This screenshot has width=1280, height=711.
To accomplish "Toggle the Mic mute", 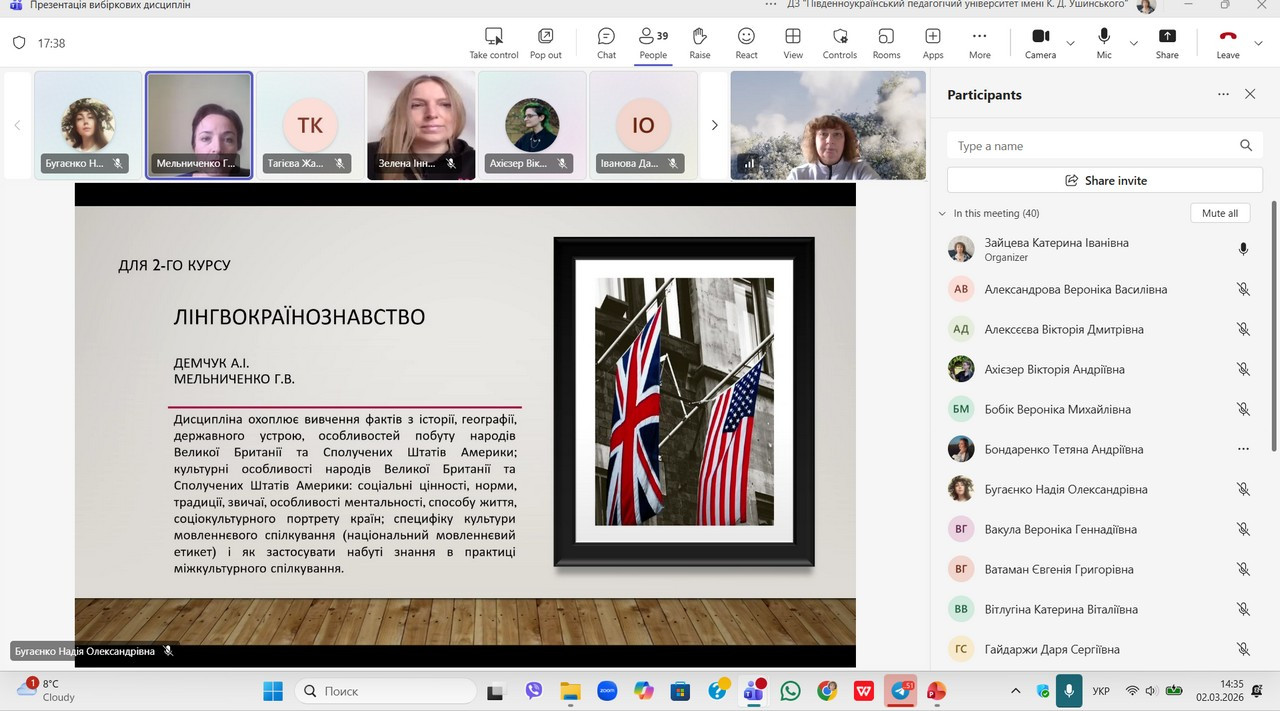I will click(1104, 42).
